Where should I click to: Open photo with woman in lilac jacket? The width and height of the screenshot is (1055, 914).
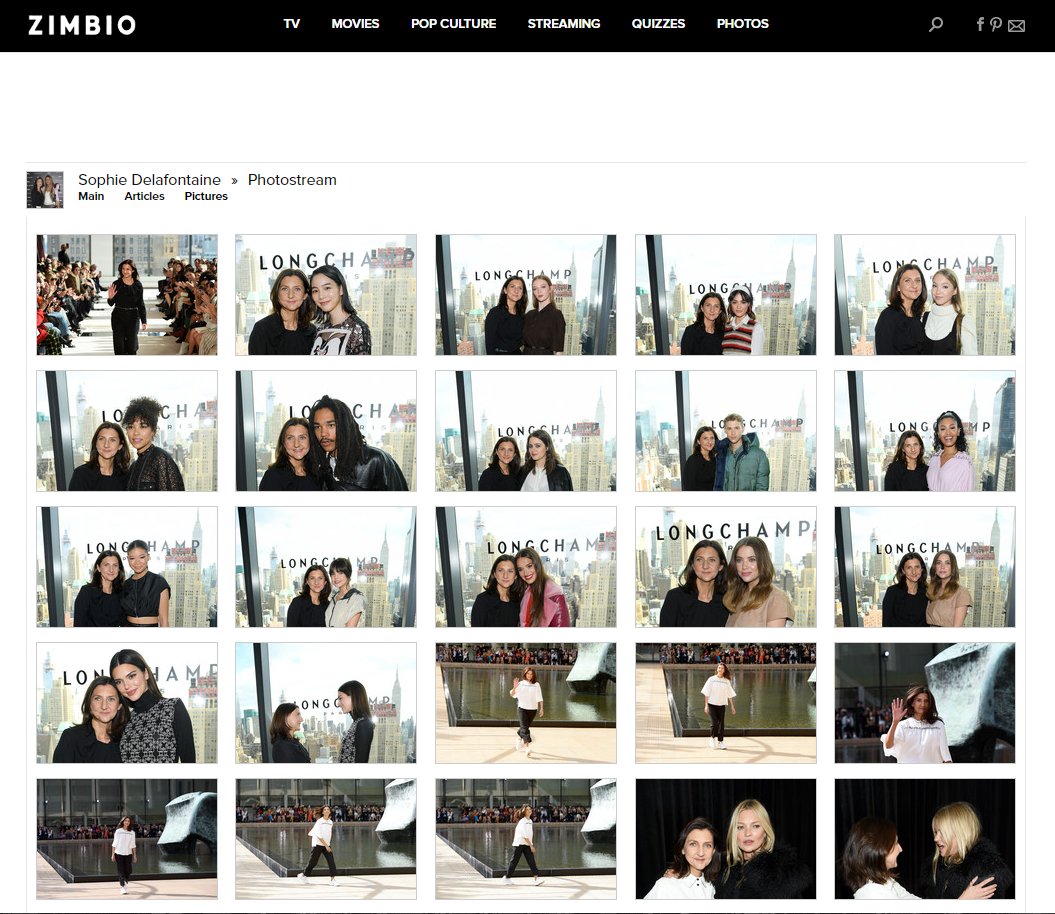925,431
